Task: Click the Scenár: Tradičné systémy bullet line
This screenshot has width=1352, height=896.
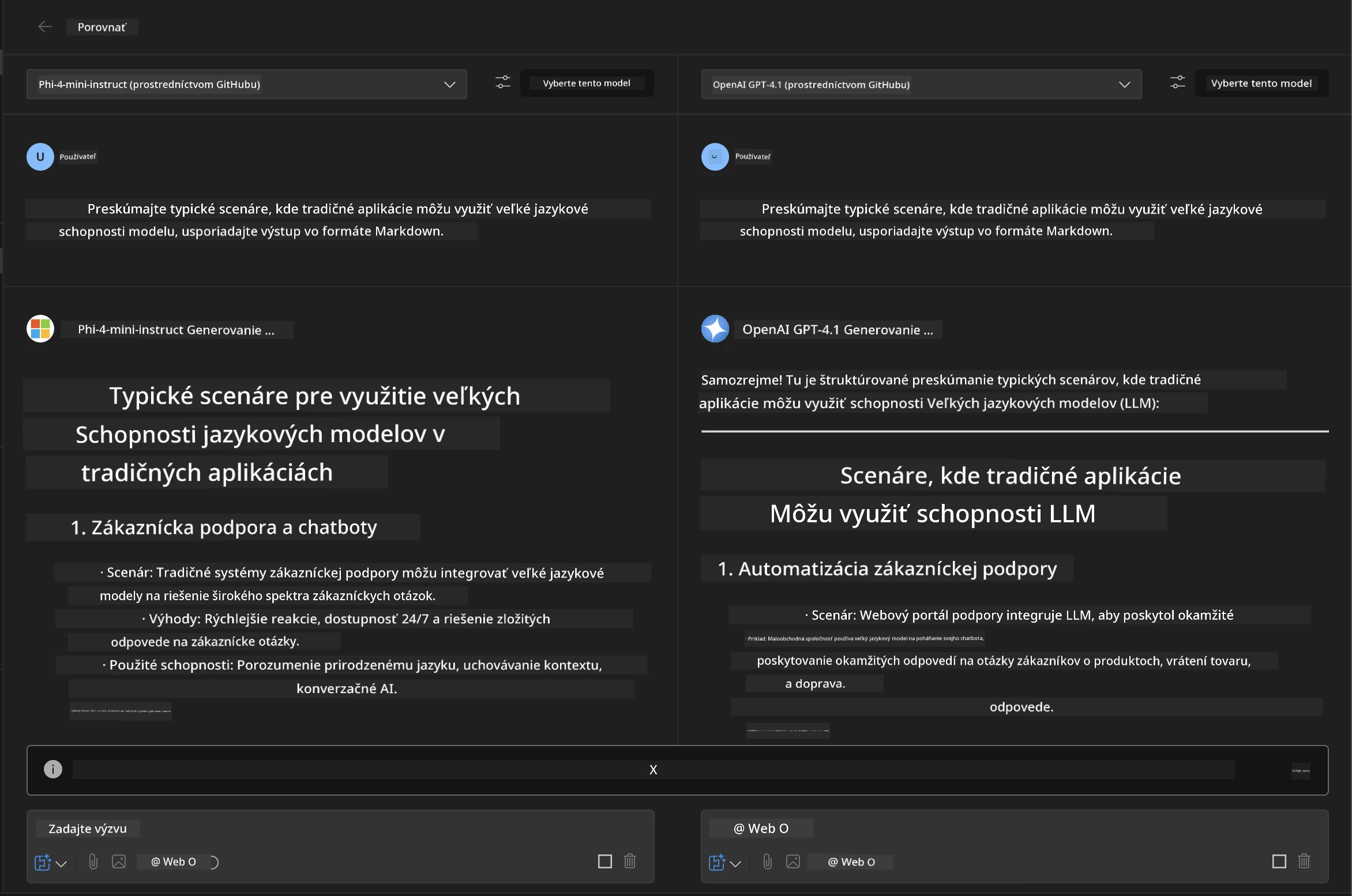Action: point(352,573)
